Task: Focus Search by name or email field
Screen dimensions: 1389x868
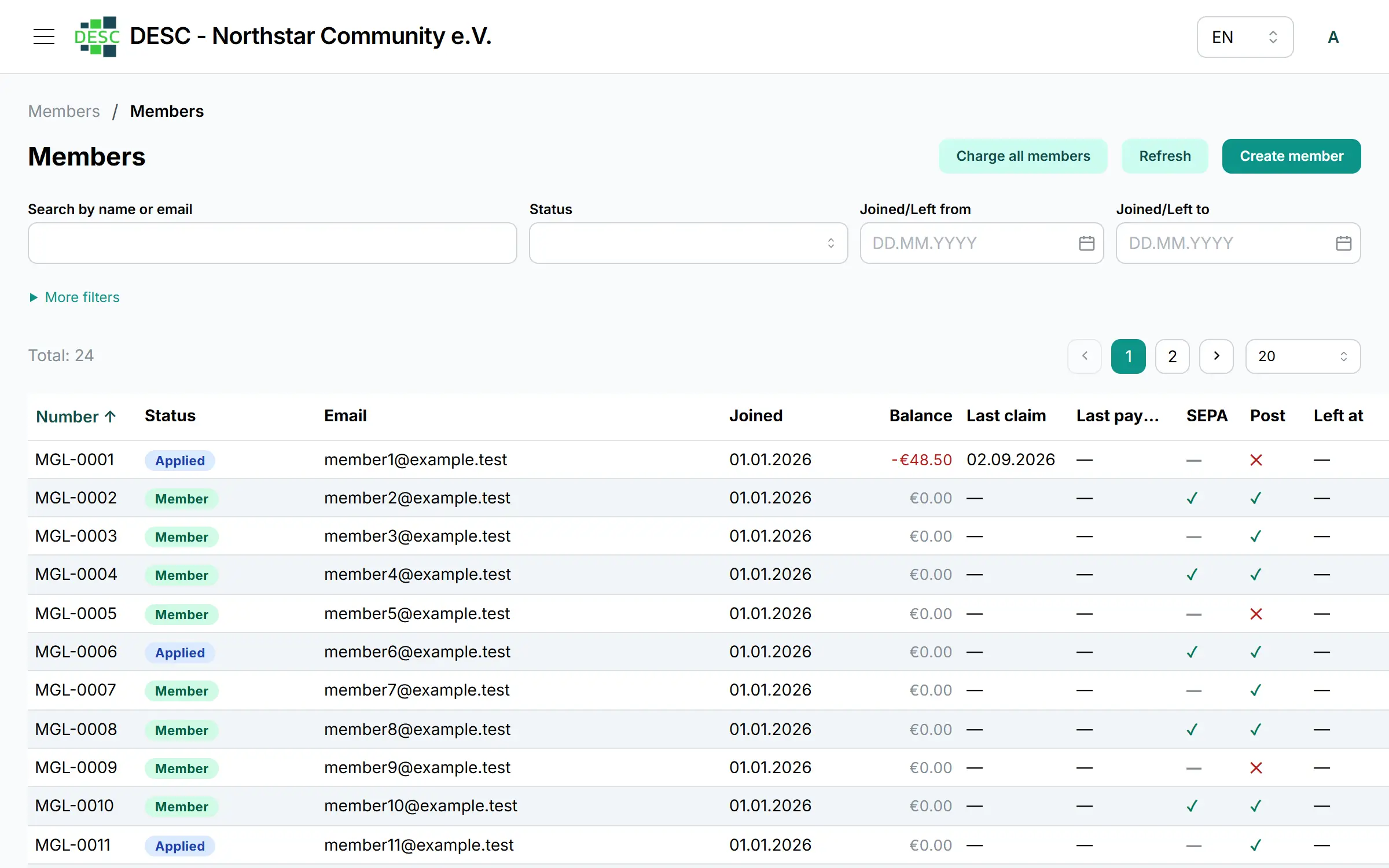Action: coord(272,243)
